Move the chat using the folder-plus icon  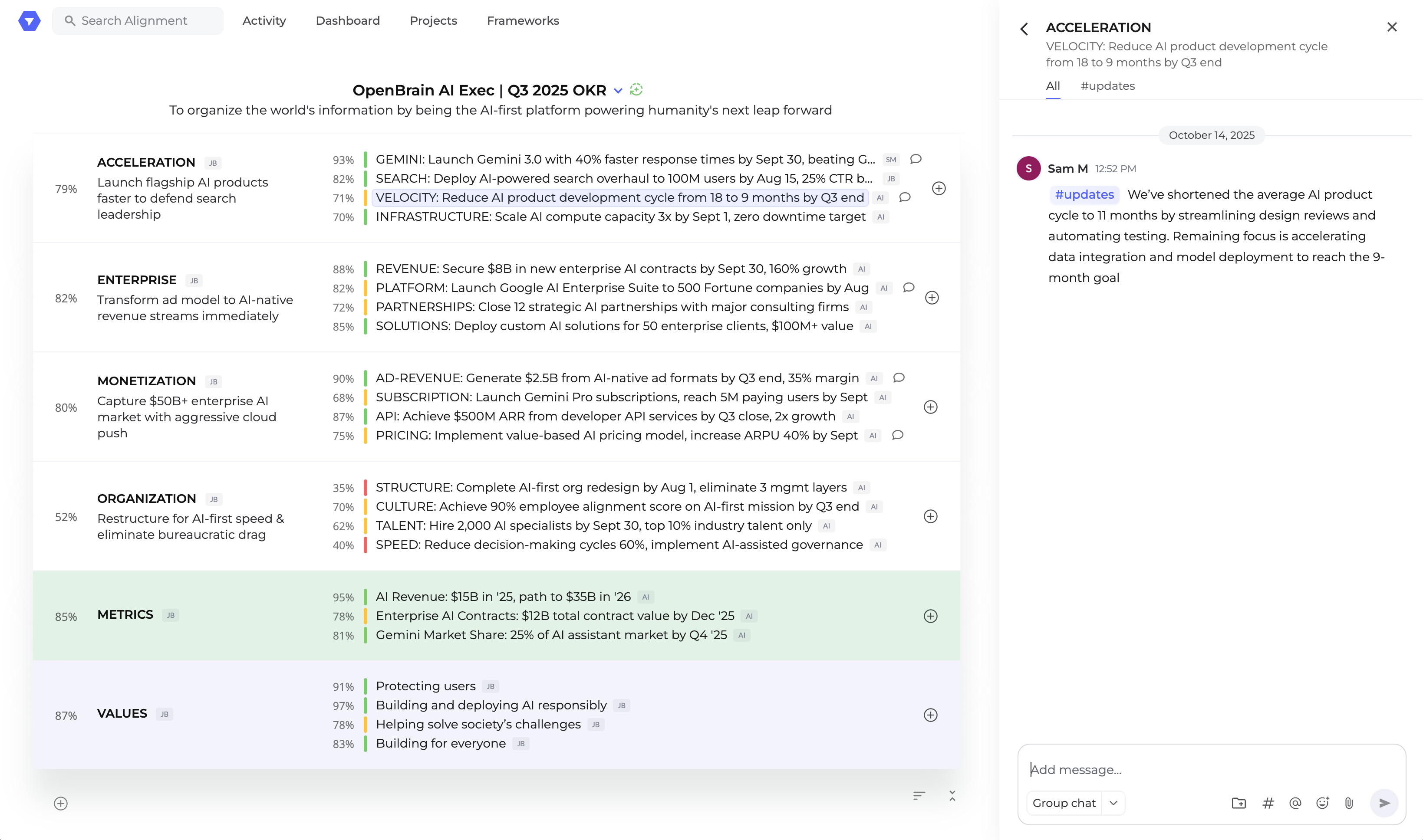(x=1240, y=803)
